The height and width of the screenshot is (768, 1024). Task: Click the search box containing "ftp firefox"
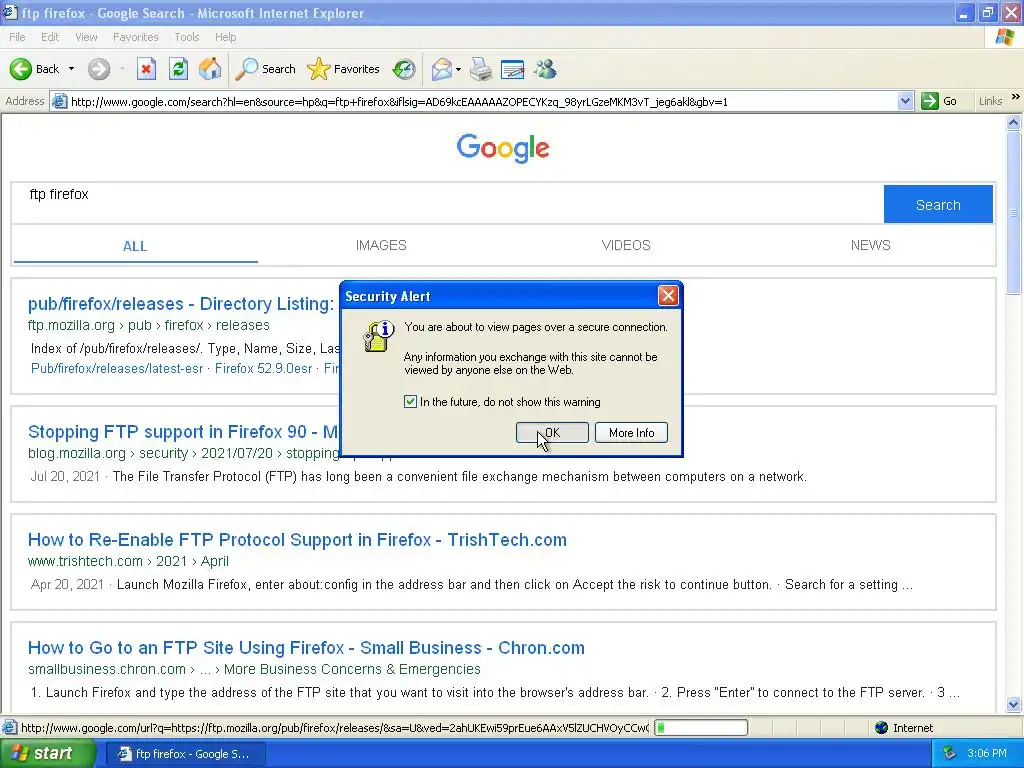point(447,204)
